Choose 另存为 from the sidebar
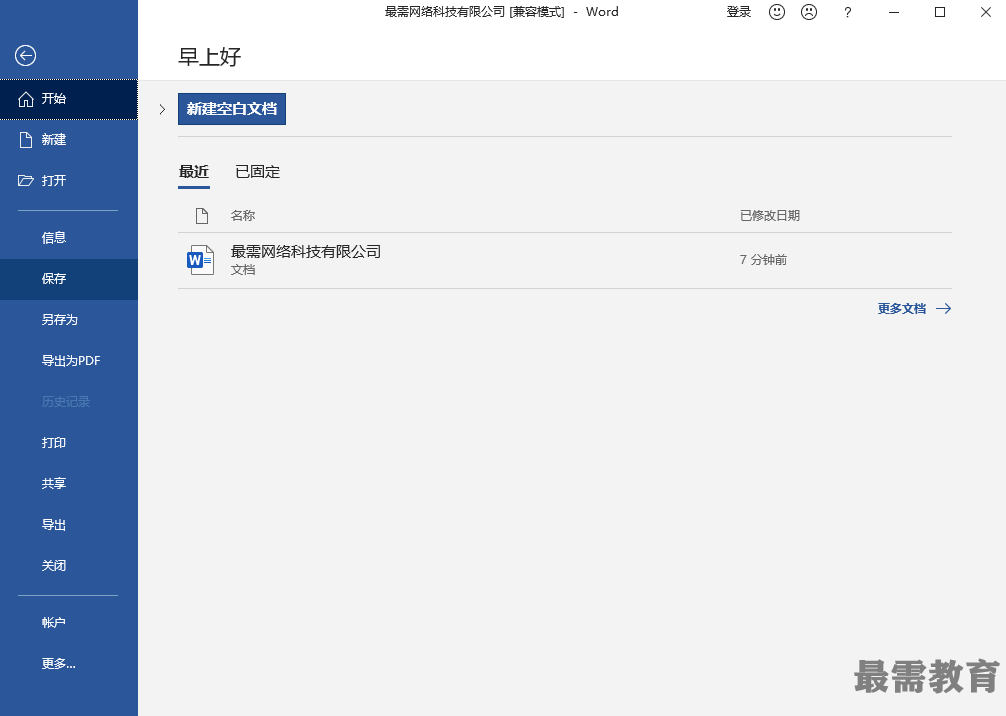The image size is (1006, 716). point(69,320)
